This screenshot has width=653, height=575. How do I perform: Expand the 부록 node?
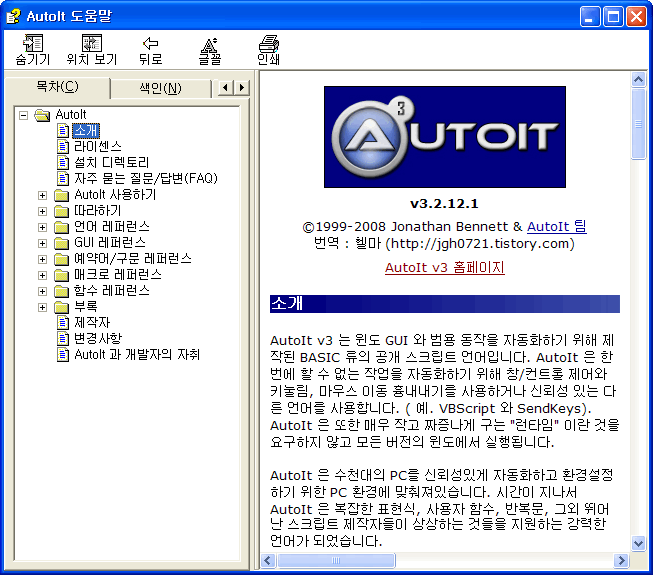pos(42,307)
